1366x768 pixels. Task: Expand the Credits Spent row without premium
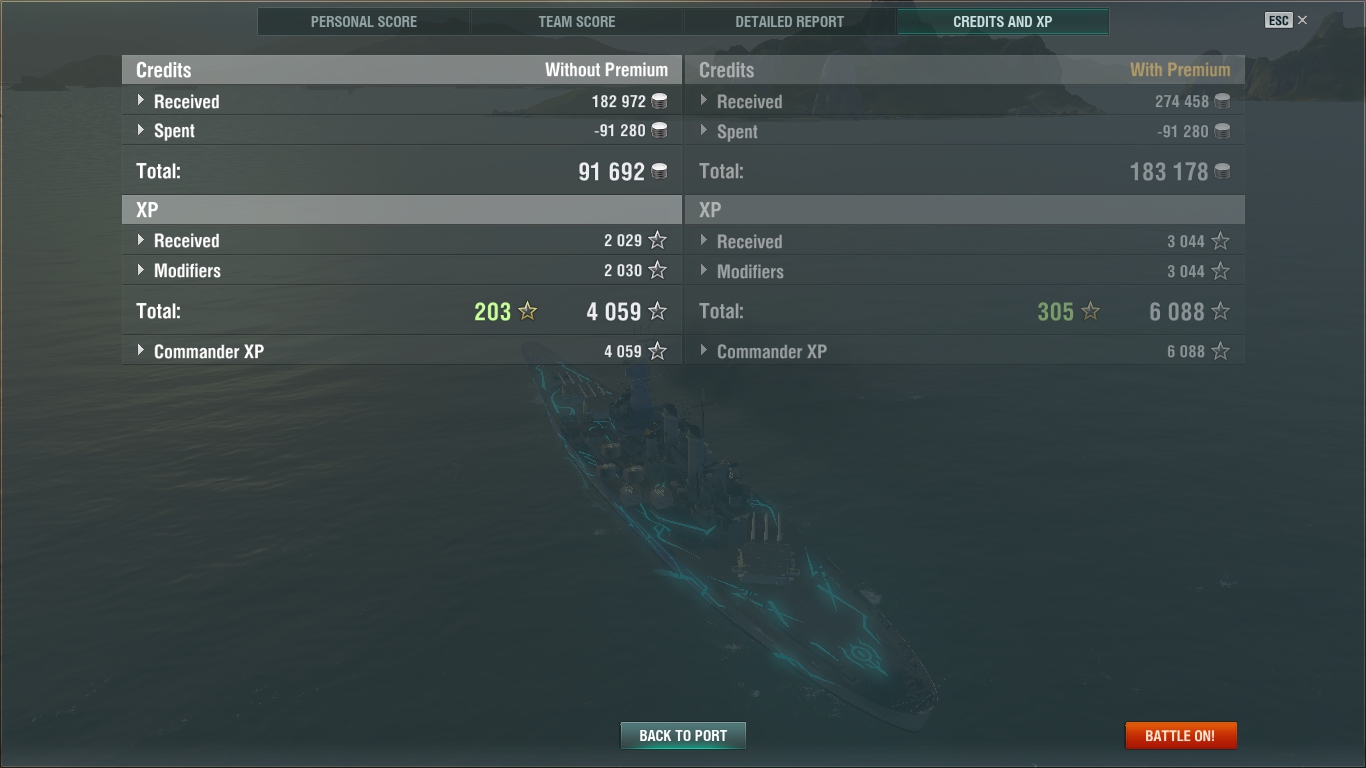402,130
